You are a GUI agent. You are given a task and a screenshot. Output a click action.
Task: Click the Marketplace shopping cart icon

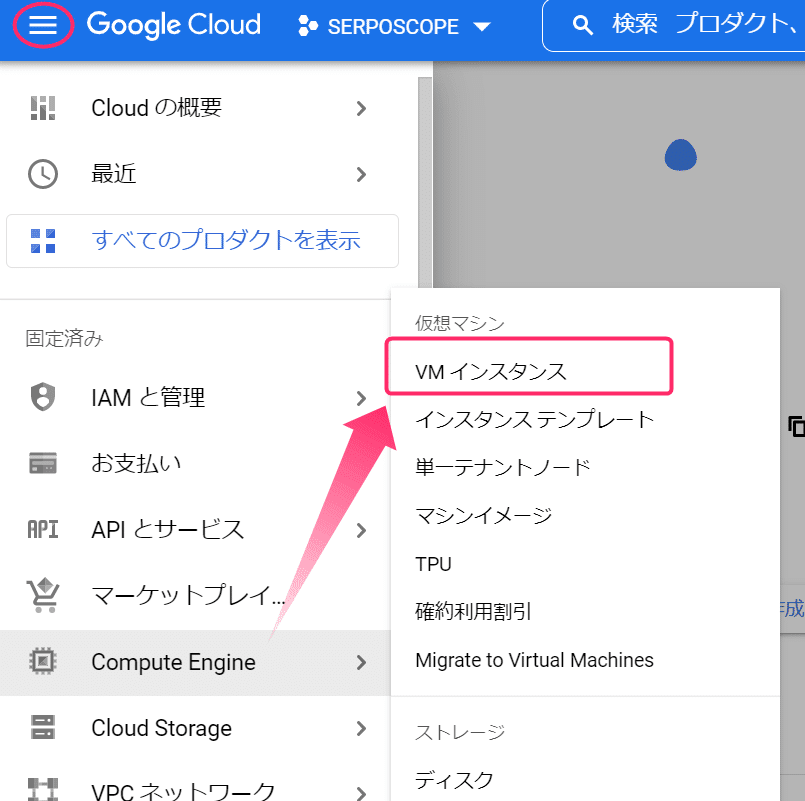43,595
